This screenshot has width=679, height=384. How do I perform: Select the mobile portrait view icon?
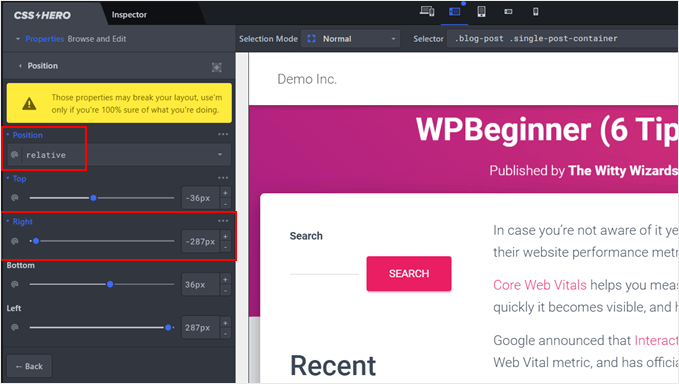[536, 12]
